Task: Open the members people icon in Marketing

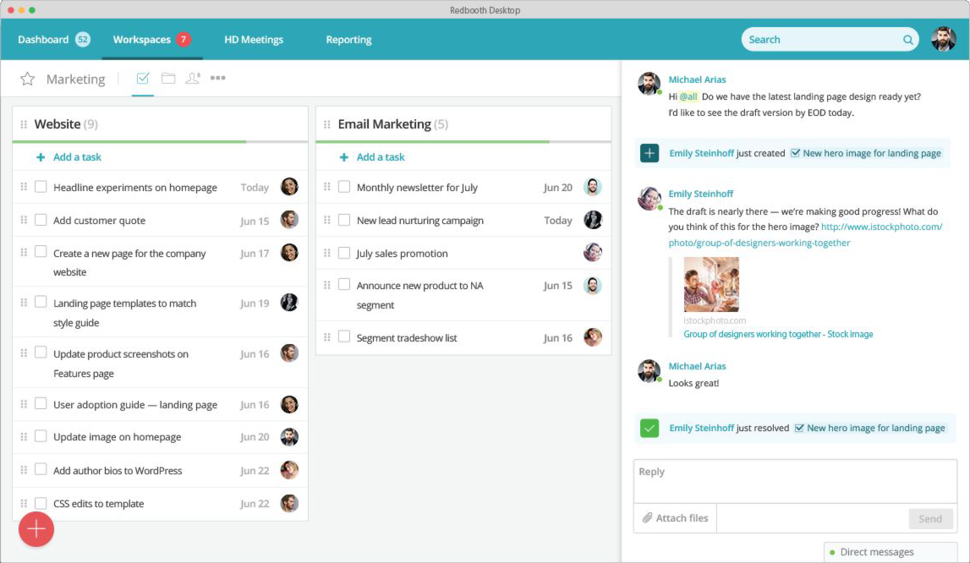Action: (193, 78)
